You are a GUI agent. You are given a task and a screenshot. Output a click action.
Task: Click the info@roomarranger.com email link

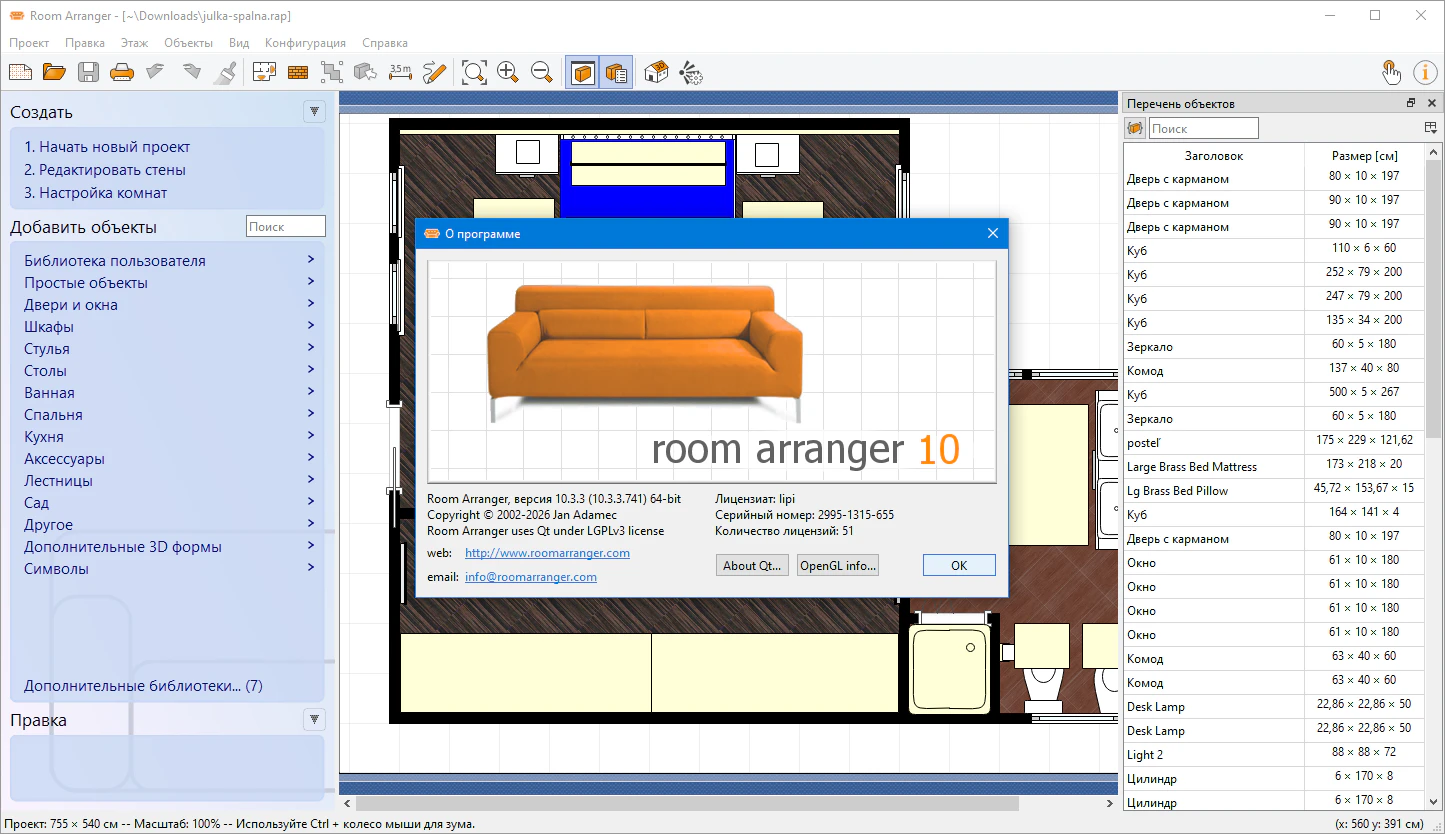click(x=531, y=577)
